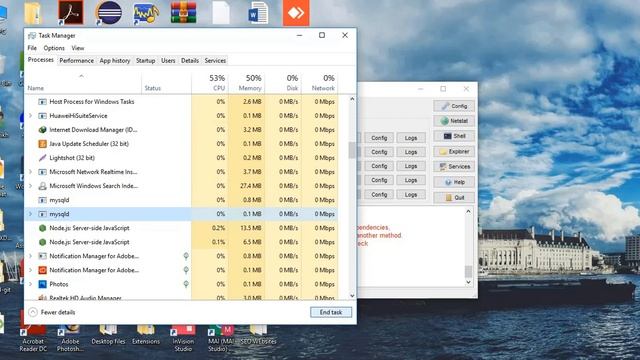Open the waveform audio app desktop shortcut
The width and height of the screenshot is (640, 360).
[x=146, y=13]
